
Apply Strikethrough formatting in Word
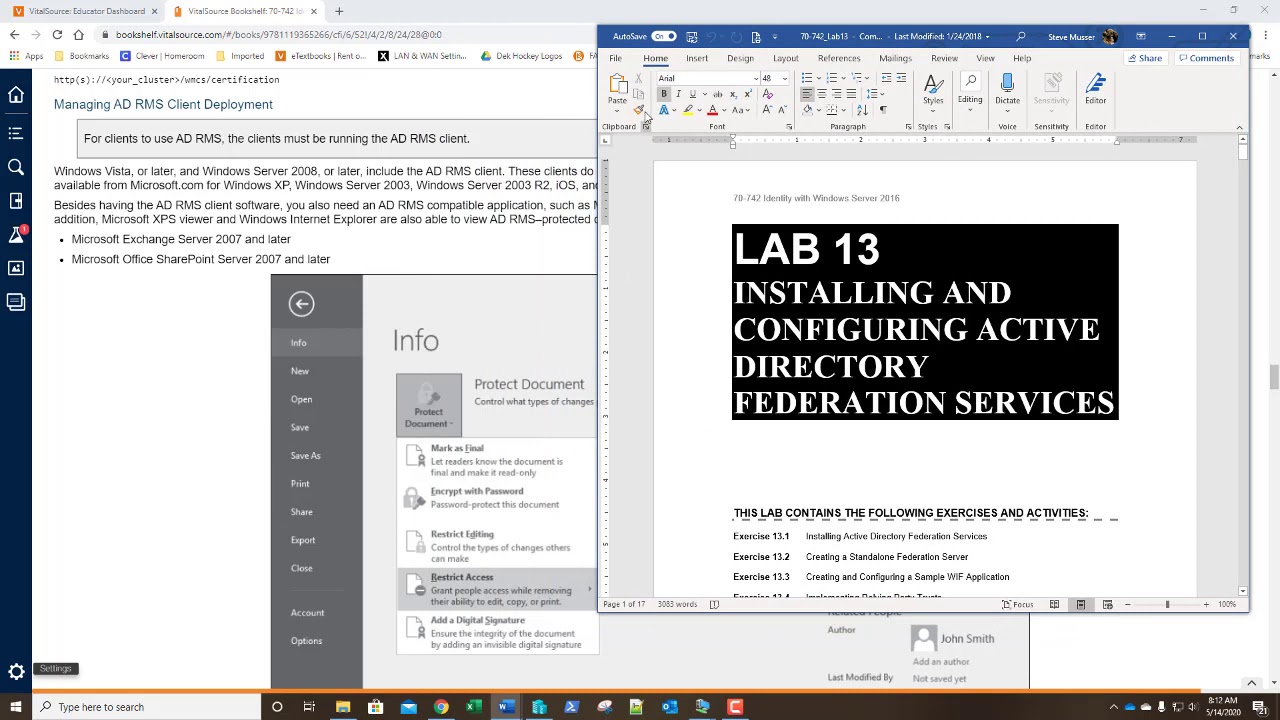click(717, 94)
